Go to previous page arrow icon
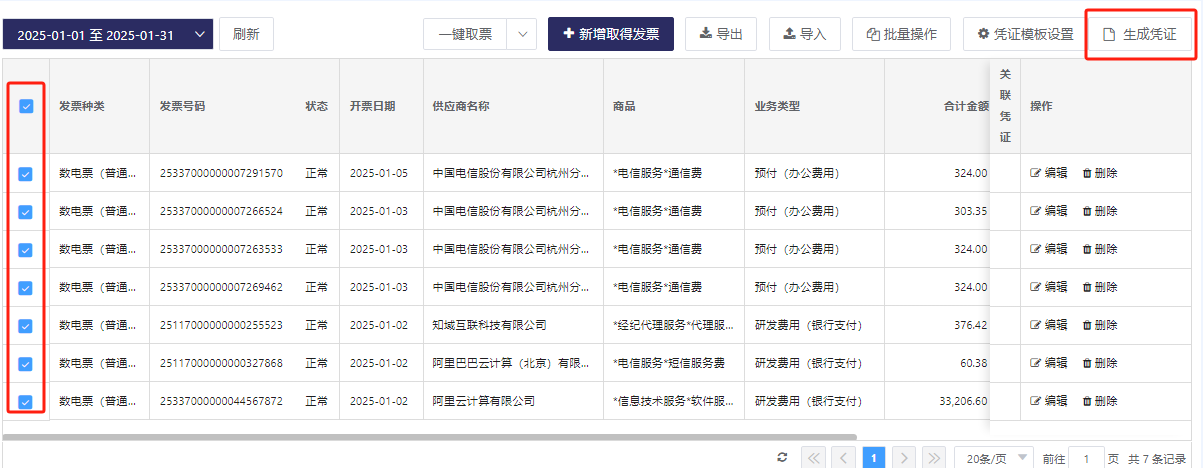Viewport: 1203px width, 468px height. click(843, 458)
